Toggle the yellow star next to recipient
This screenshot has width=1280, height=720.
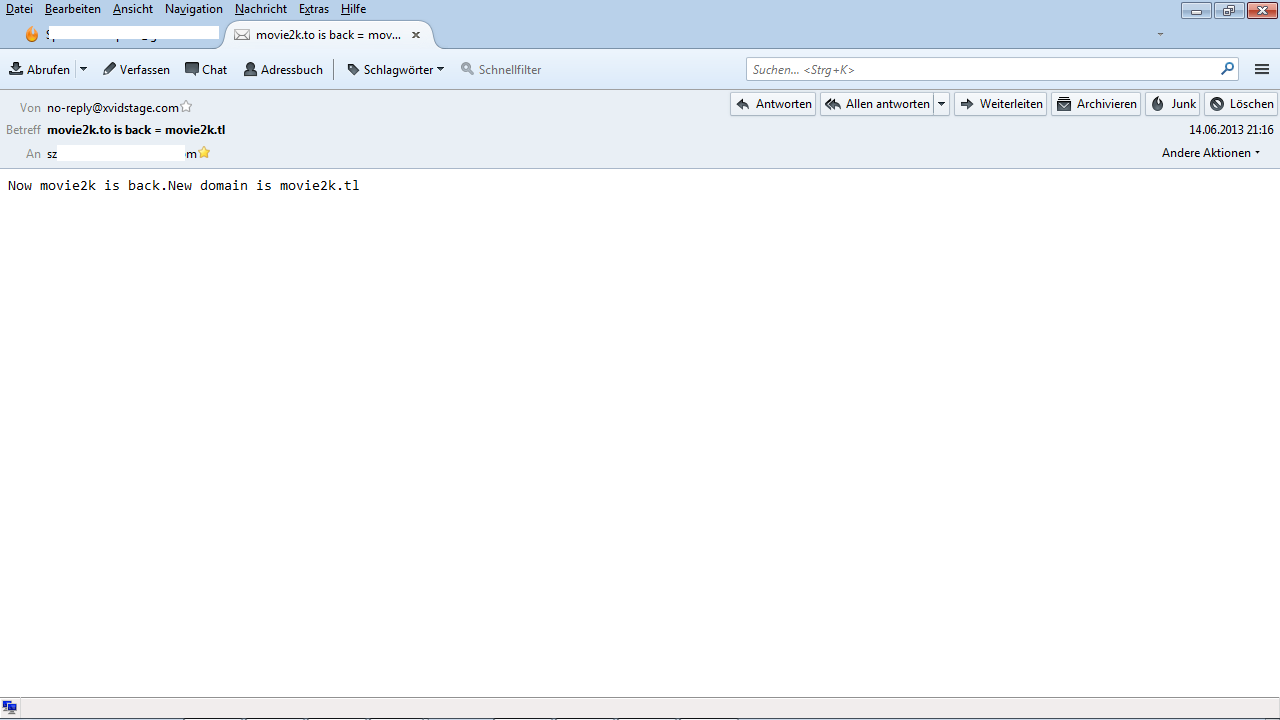click(x=204, y=153)
